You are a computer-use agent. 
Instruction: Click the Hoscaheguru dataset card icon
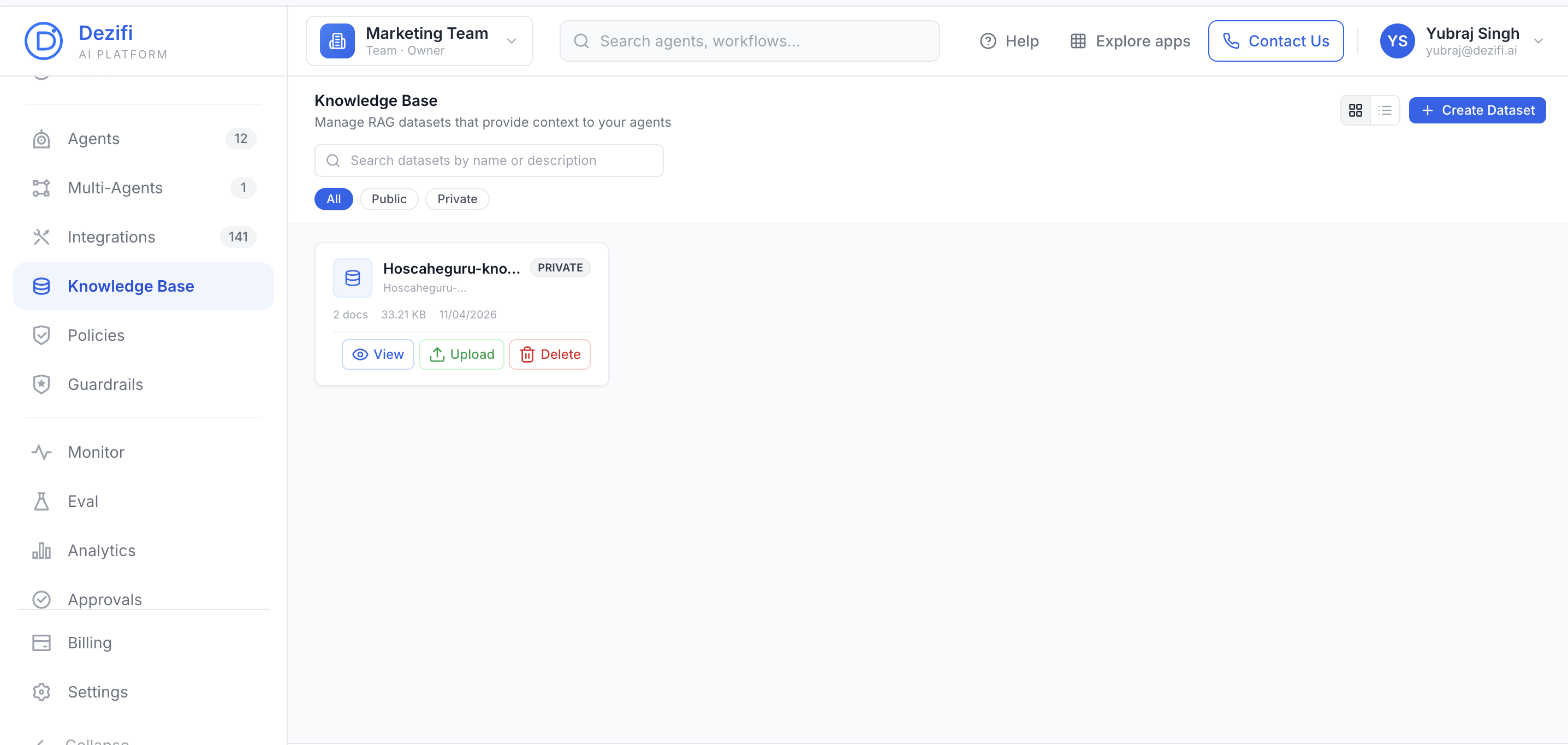tap(353, 279)
